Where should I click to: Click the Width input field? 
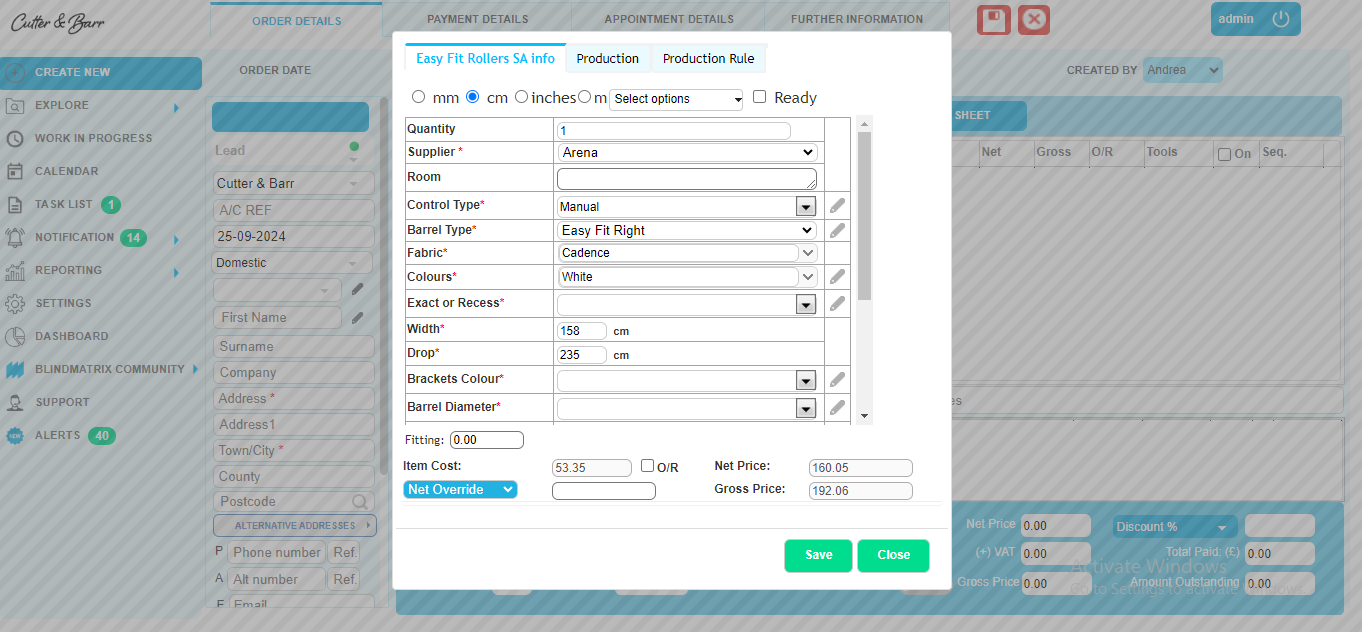tap(582, 331)
